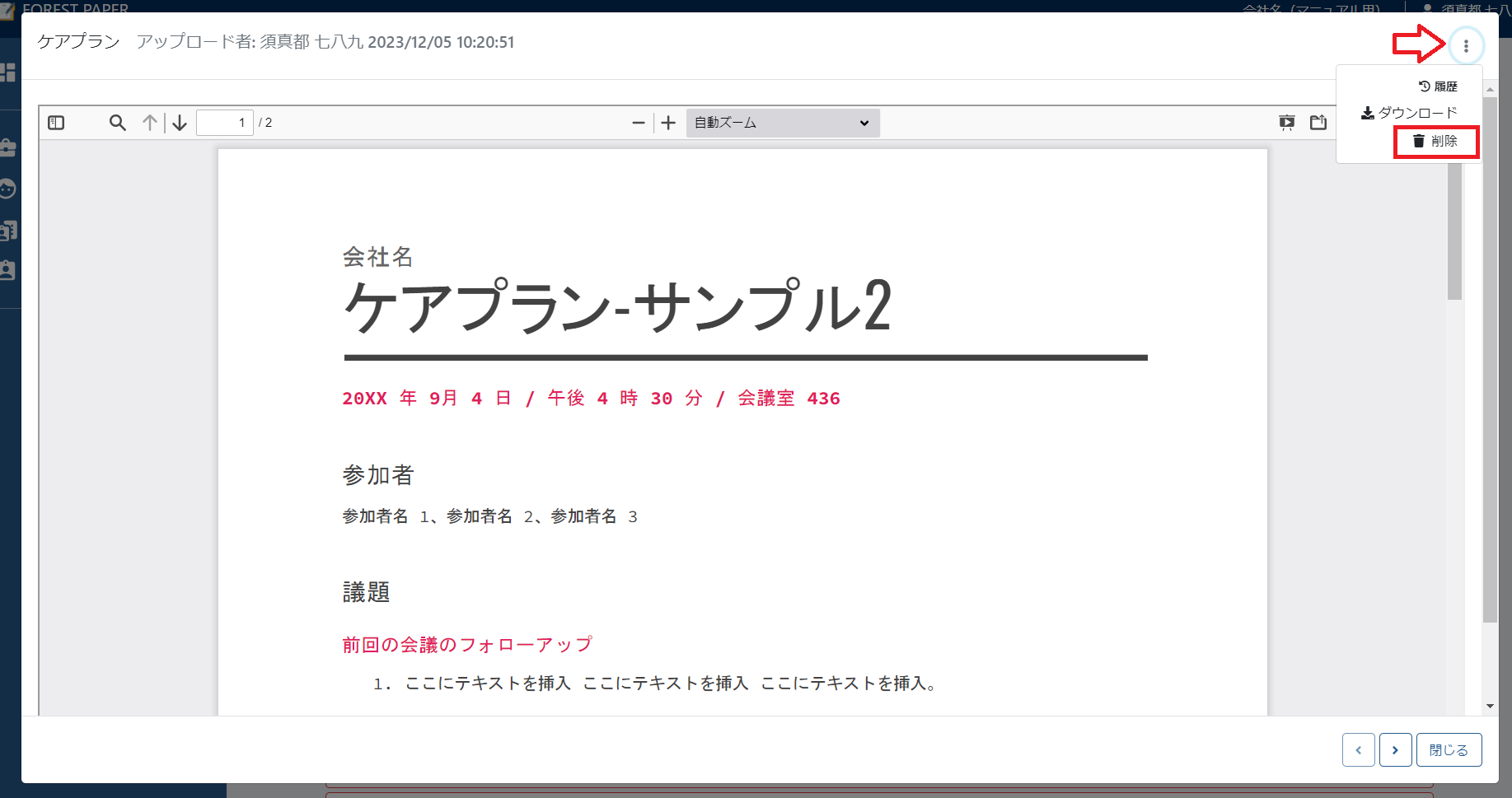Toggle the PDF viewer sidebar panel
Viewport: 1512px width, 798px height.
click(56, 123)
